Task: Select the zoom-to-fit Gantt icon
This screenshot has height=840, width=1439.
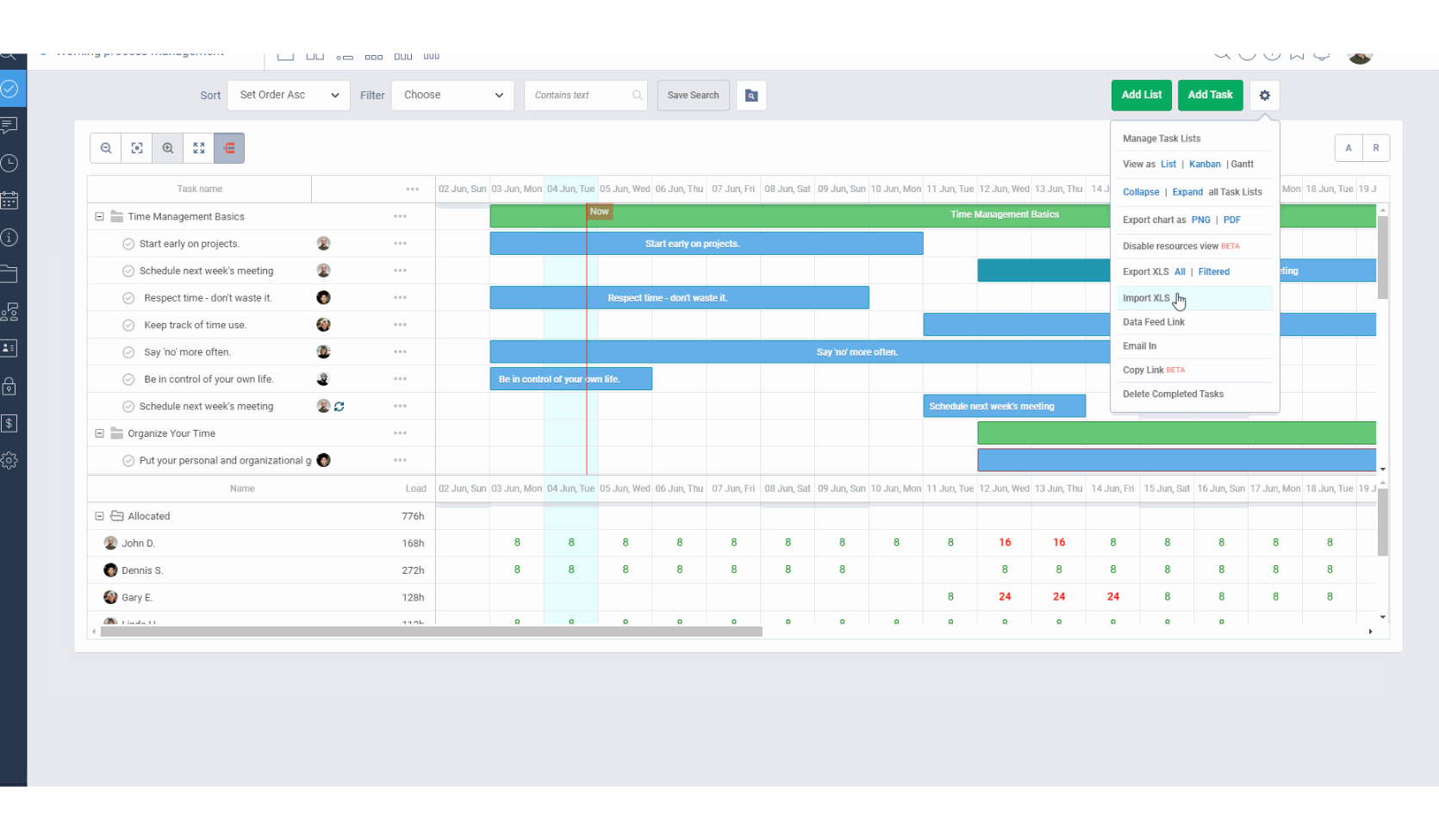Action: (136, 147)
